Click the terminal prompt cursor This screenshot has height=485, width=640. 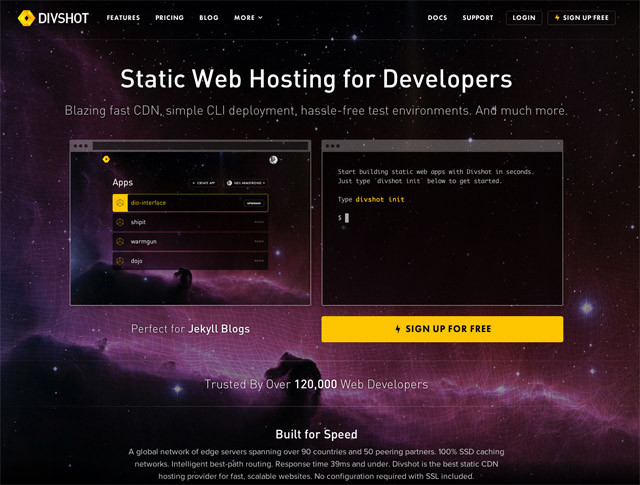pos(347,218)
